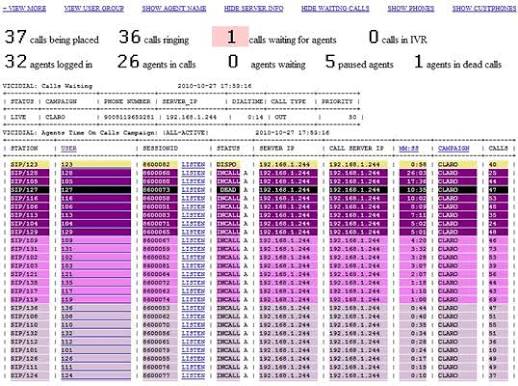Click the '0 calls in IVR' stat

398,37
